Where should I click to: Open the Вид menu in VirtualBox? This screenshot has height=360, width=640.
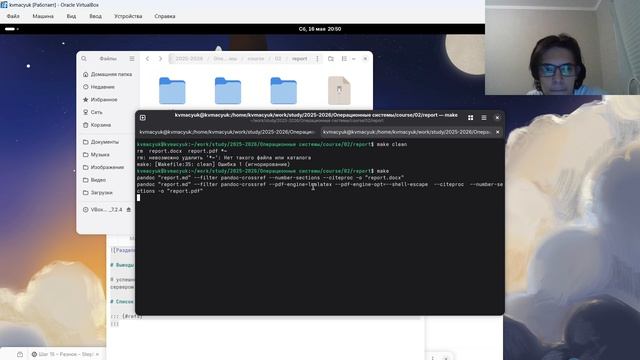(71, 16)
